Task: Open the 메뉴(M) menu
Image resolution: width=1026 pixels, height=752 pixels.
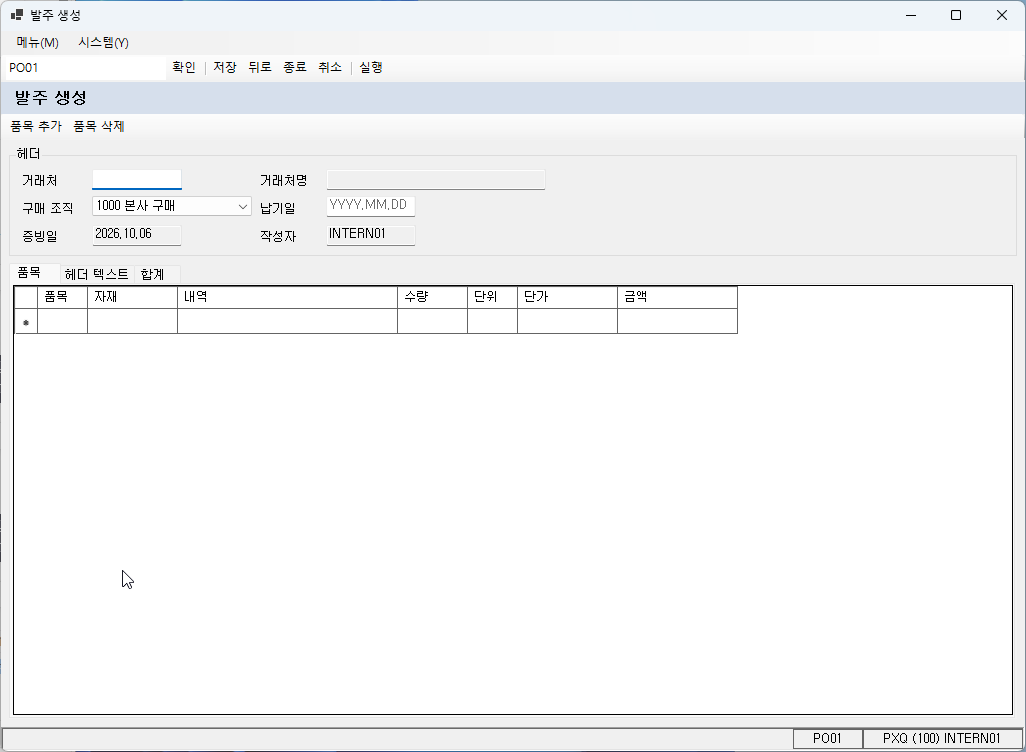Action: (x=37, y=43)
